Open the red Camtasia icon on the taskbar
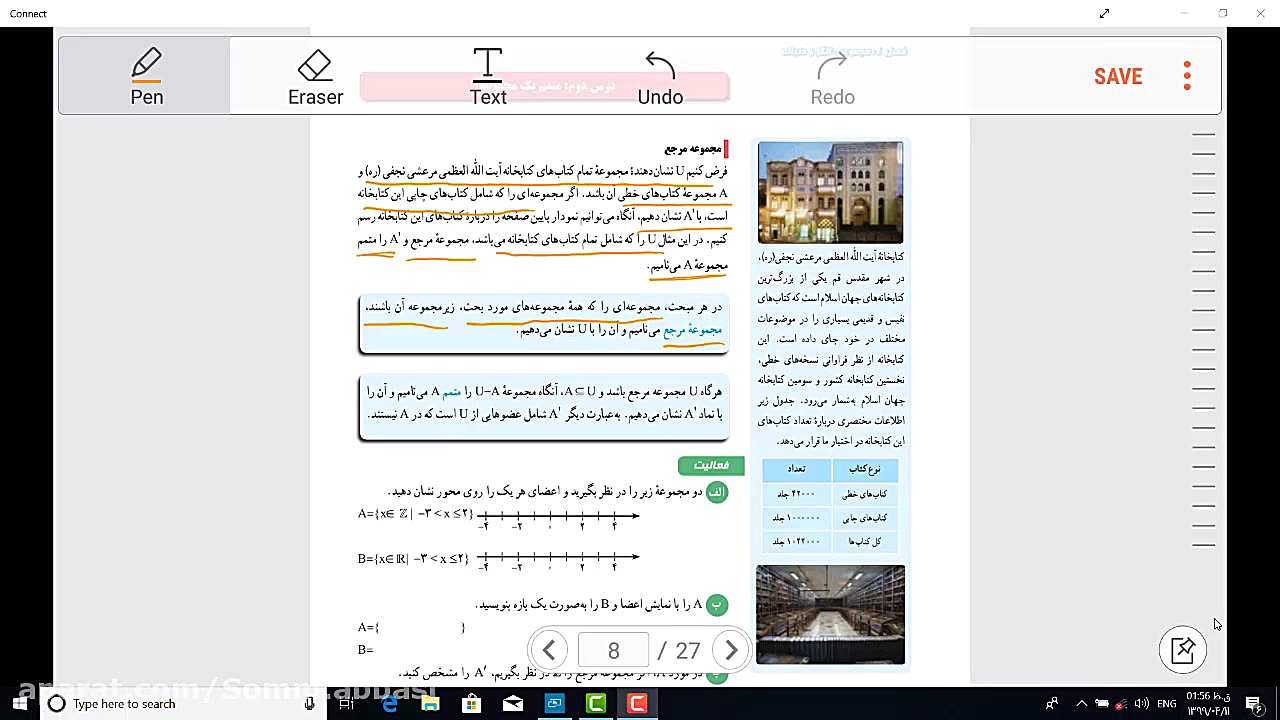 (x=637, y=704)
